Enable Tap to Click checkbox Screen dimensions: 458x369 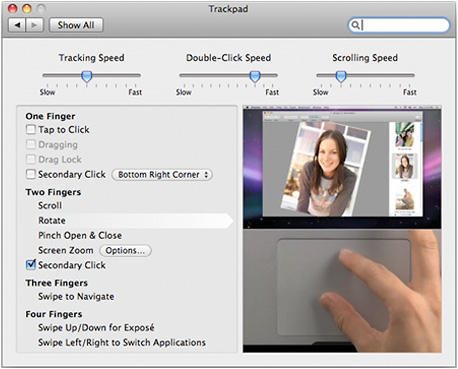[x=31, y=129]
